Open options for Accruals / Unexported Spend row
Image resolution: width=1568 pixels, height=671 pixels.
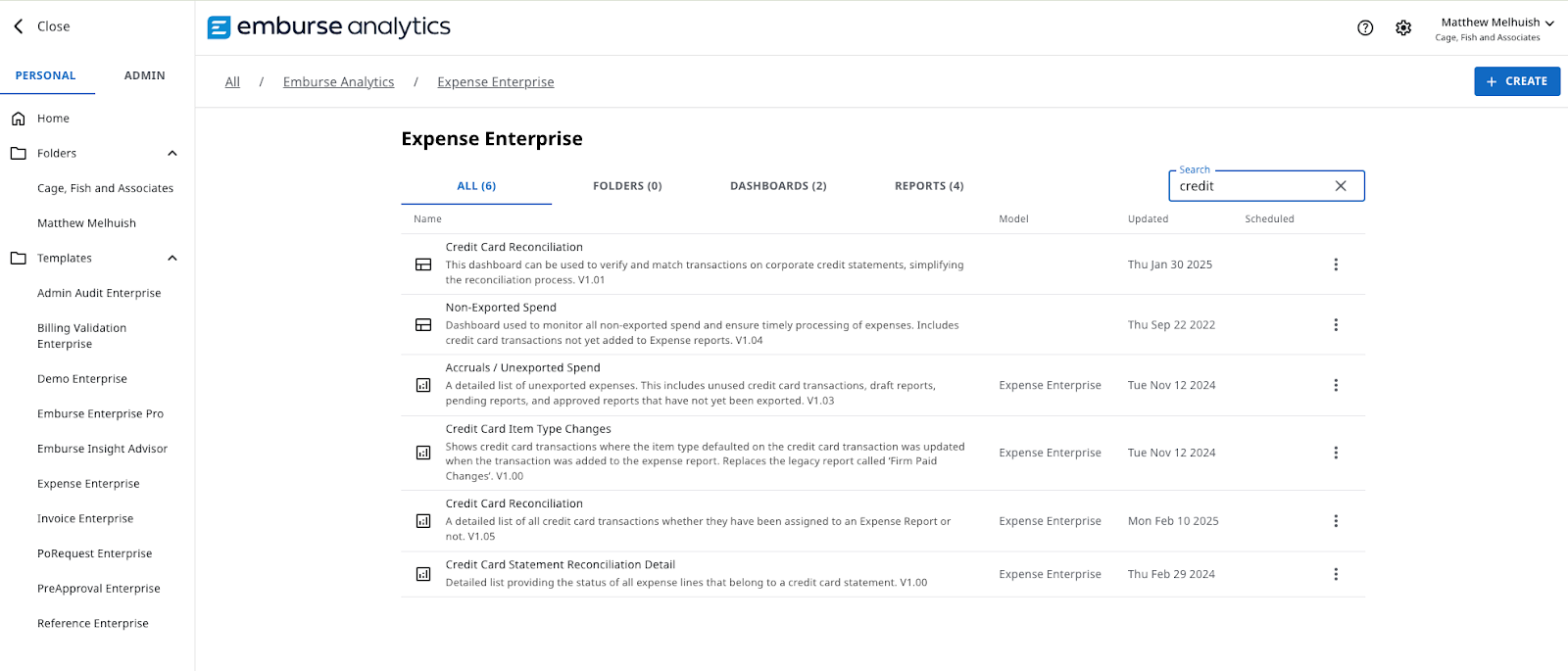pyautogui.click(x=1336, y=386)
